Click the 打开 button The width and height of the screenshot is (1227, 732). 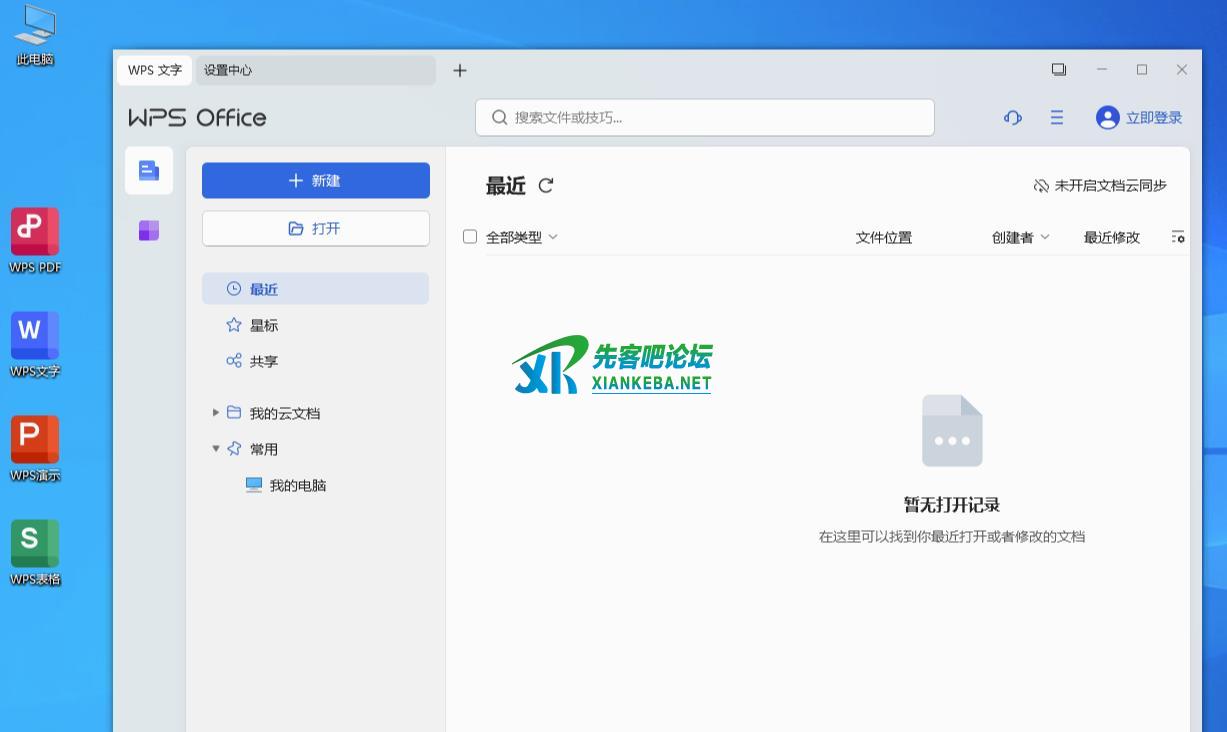pos(316,229)
